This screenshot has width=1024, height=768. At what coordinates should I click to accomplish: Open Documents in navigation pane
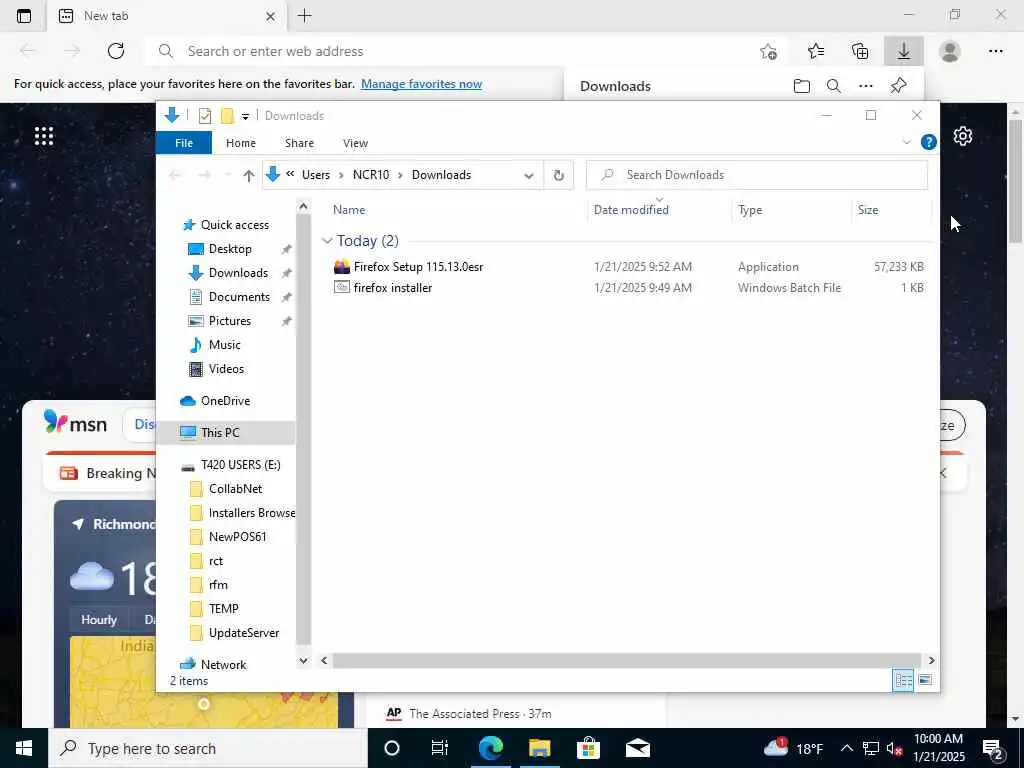tap(239, 296)
